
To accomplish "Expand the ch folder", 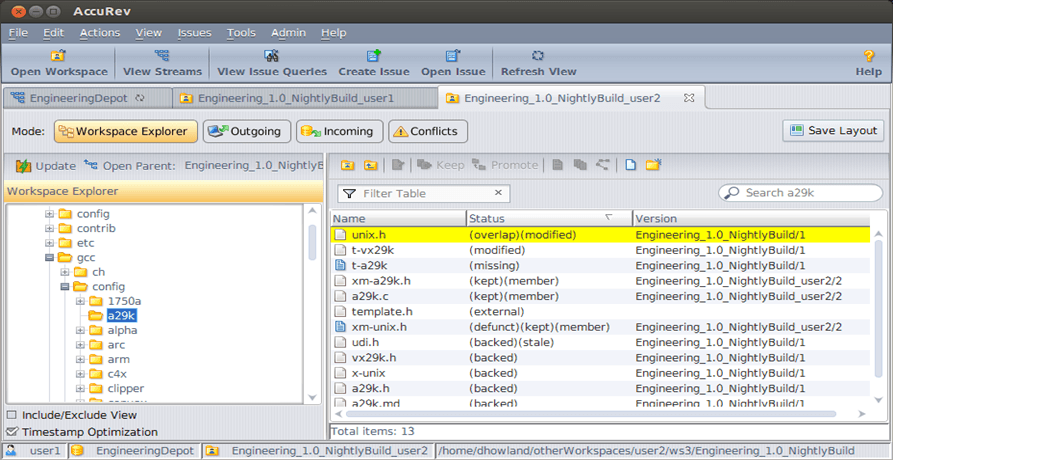I will 65,273.
